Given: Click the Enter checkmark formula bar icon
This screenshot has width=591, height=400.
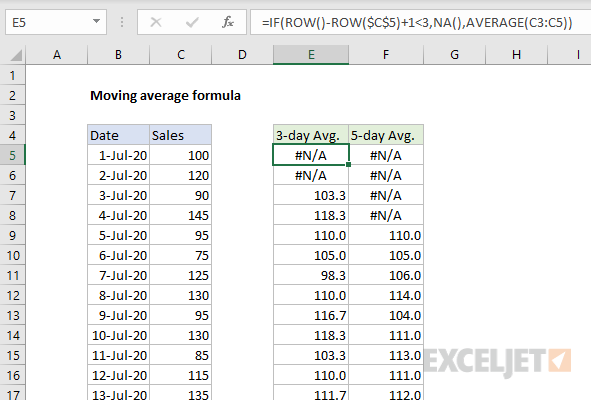Looking at the screenshot, I should coord(192,23).
